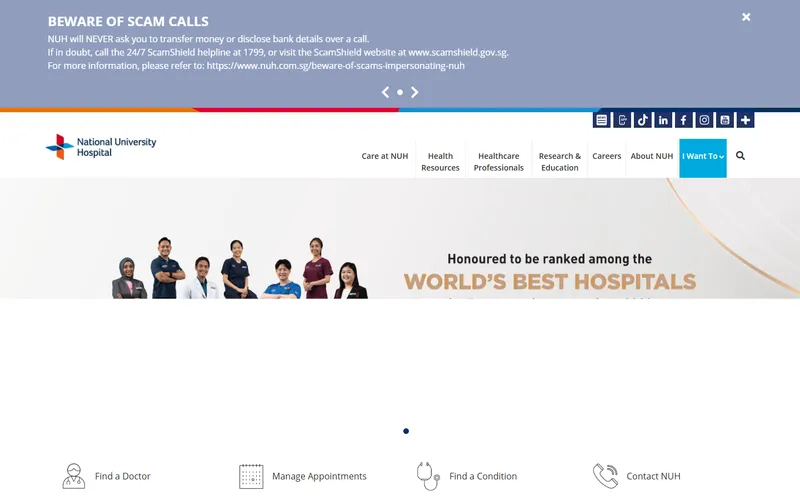
Task: Click the line beginning 'NUH will NEVER ask'
Action: point(208,39)
